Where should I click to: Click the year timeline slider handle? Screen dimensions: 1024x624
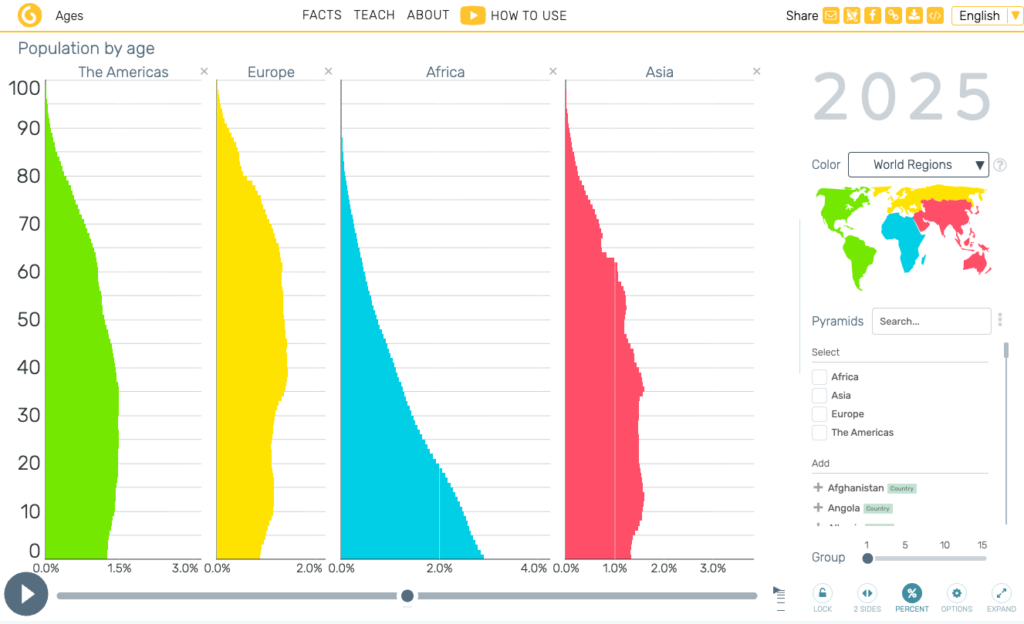(x=408, y=595)
